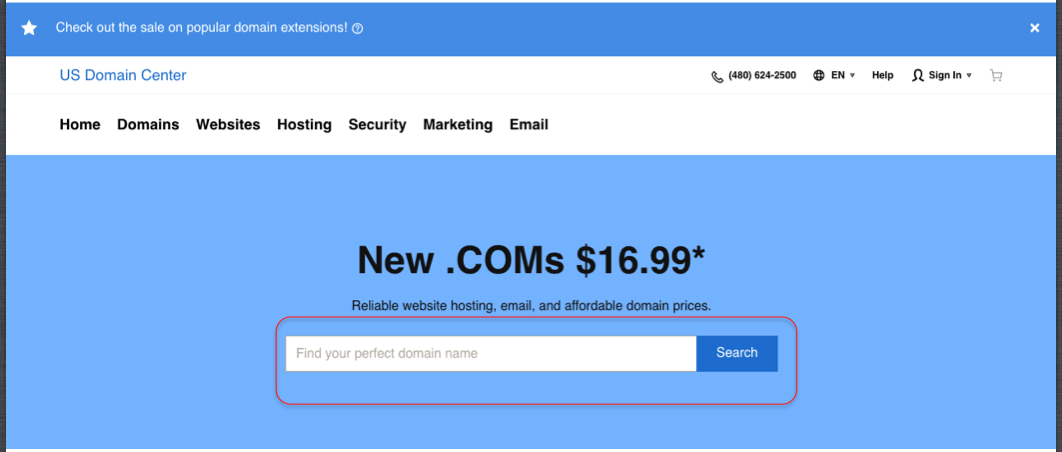Expand the EN language dropdown arrow
The height and width of the screenshot is (452, 1062).
[852, 76]
